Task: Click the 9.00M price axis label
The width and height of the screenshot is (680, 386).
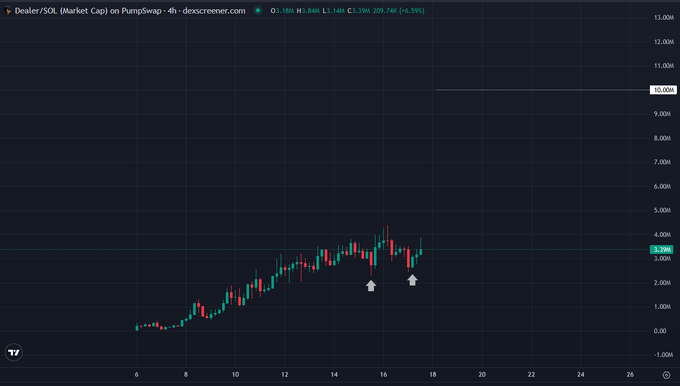Action: pyautogui.click(x=662, y=114)
